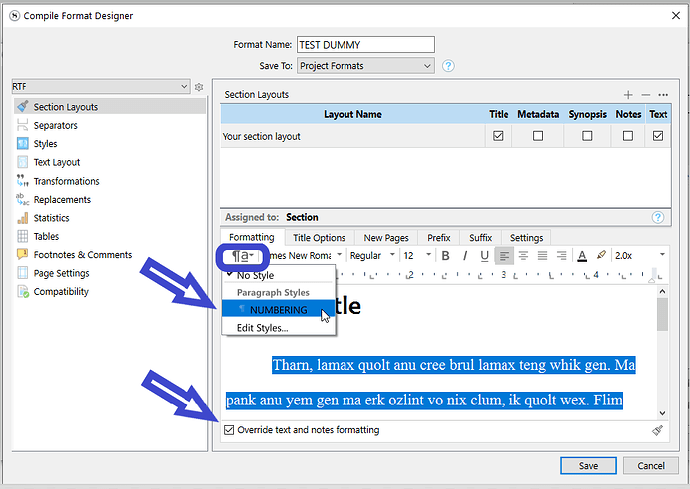The width and height of the screenshot is (690, 489).
Task: Open the Separators pane
Action: click(110, 125)
